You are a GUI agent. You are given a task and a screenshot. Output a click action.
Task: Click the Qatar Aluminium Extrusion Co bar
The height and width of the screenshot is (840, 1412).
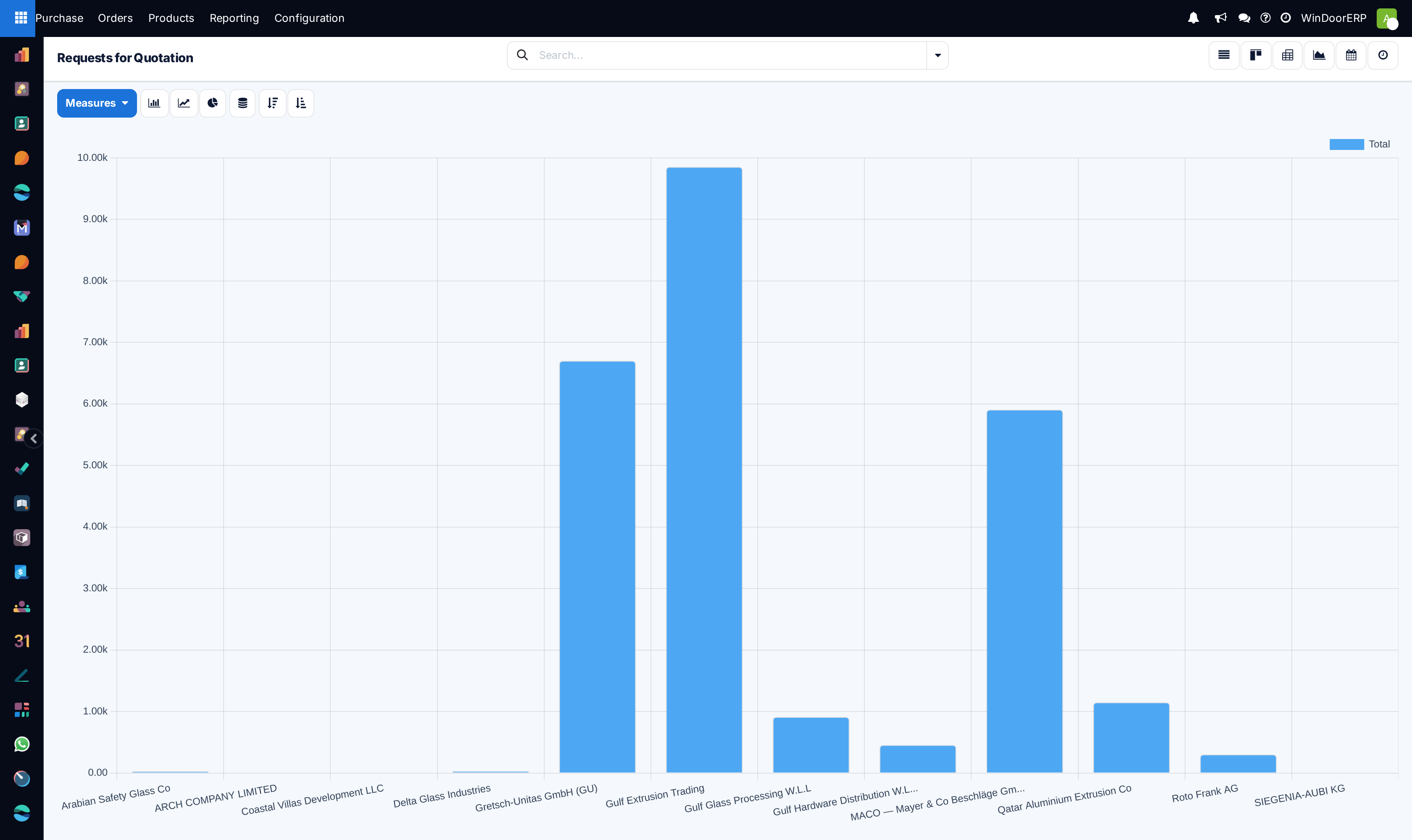[1131, 738]
